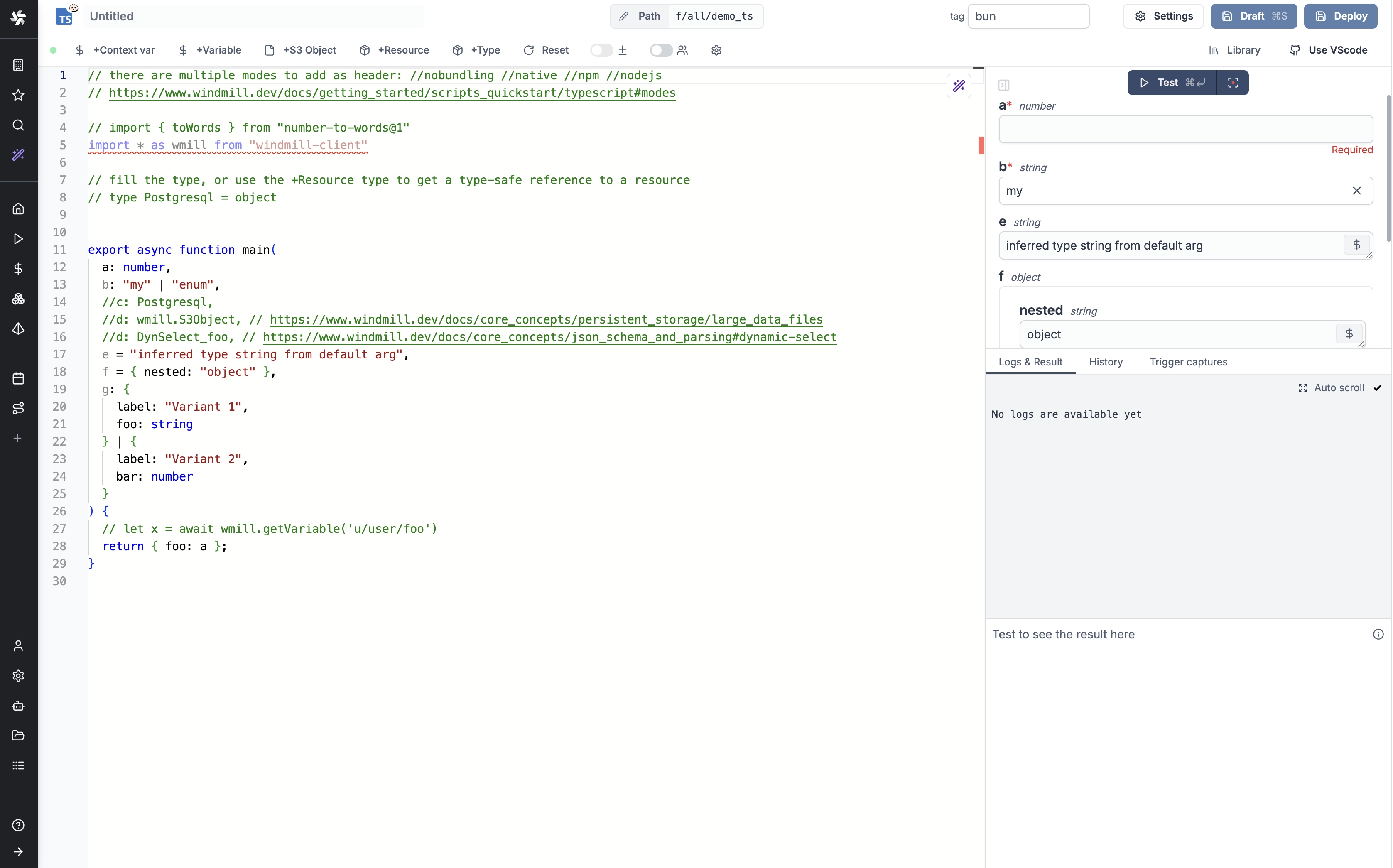Toggle the diff mode switch
1393x868 pixels.
pyautogui.click(x=601, y=51)
